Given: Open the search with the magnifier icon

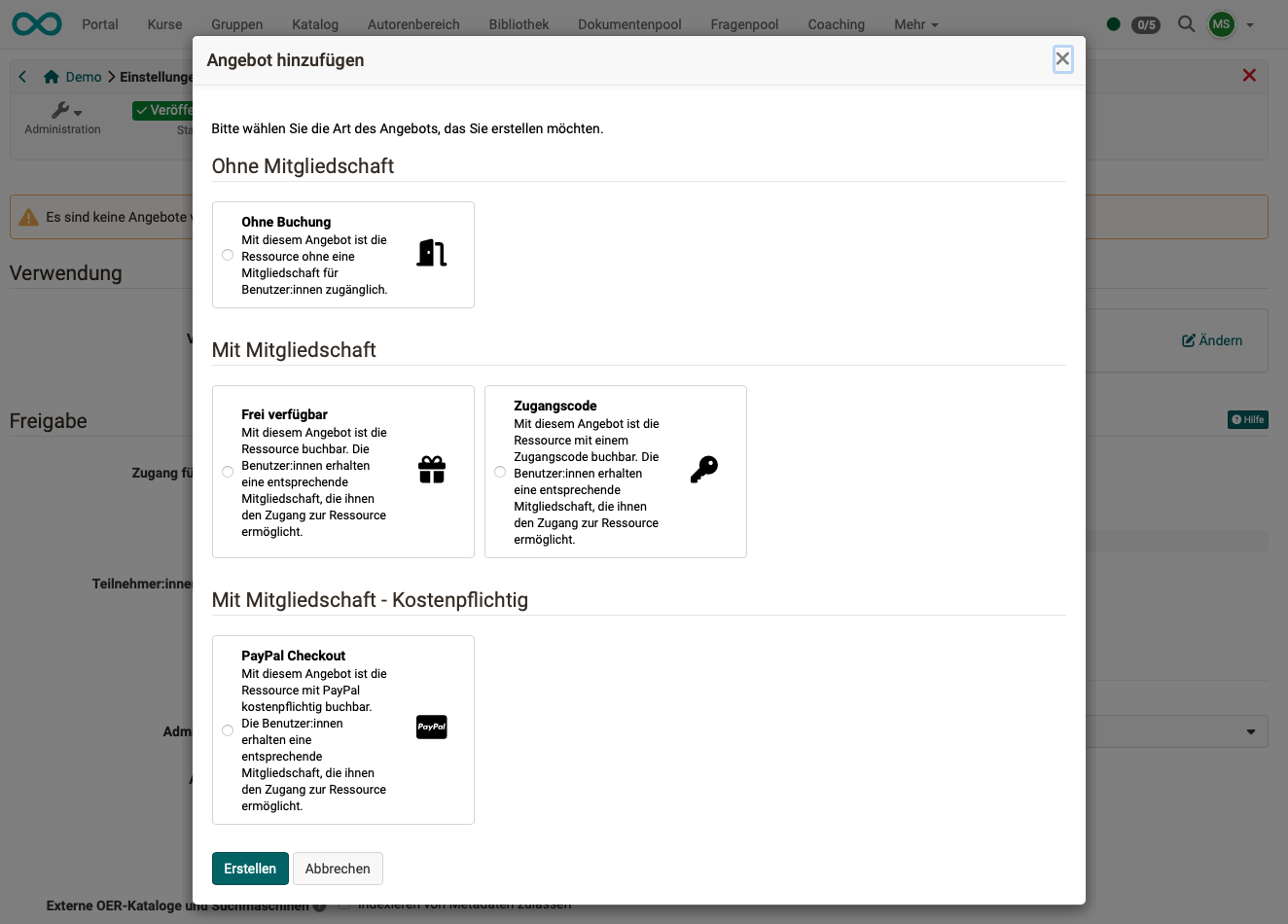Looking at the screenshot, I should point(1186,24).
